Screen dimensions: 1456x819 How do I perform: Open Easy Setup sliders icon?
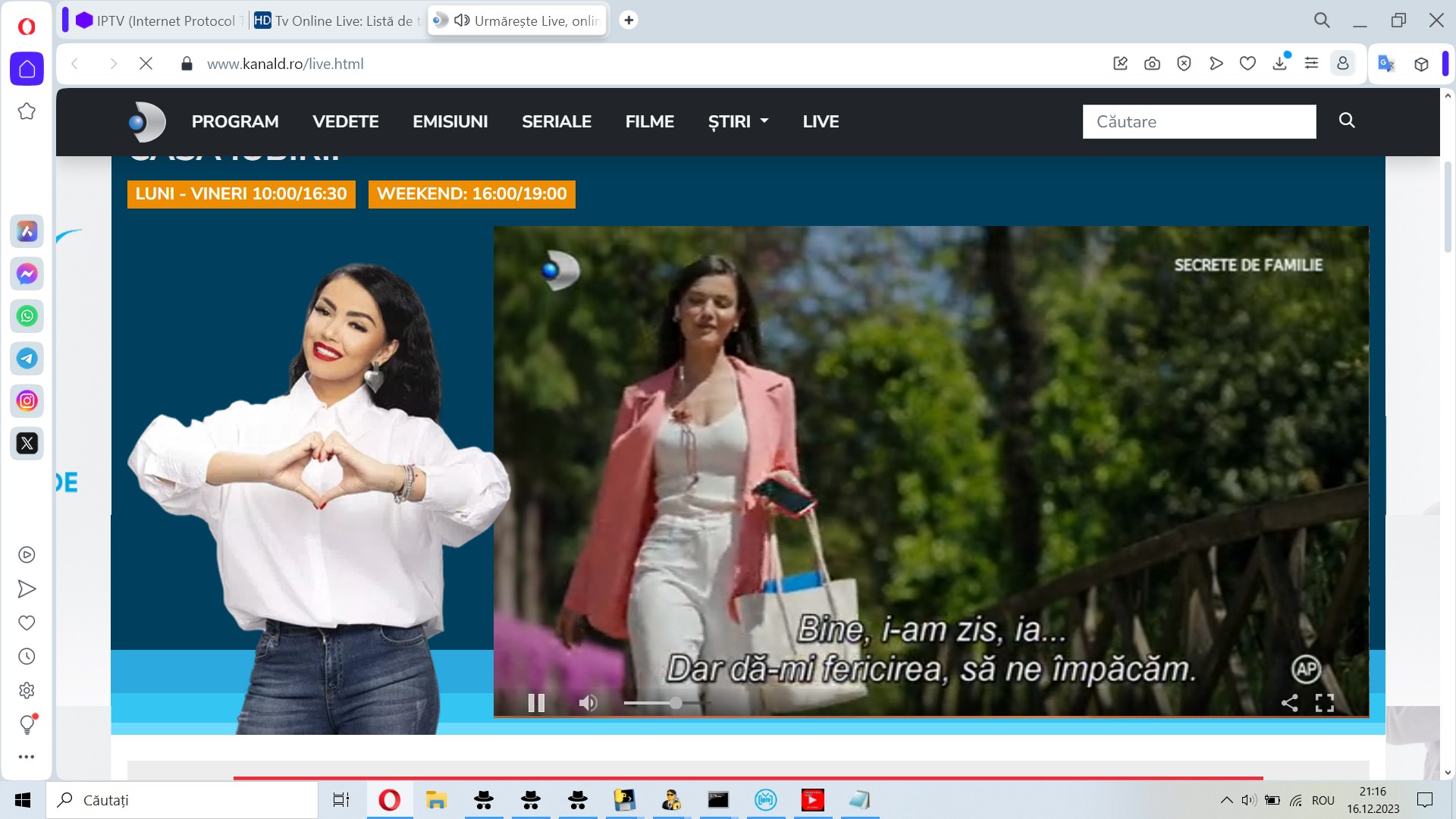(1311, 64)
